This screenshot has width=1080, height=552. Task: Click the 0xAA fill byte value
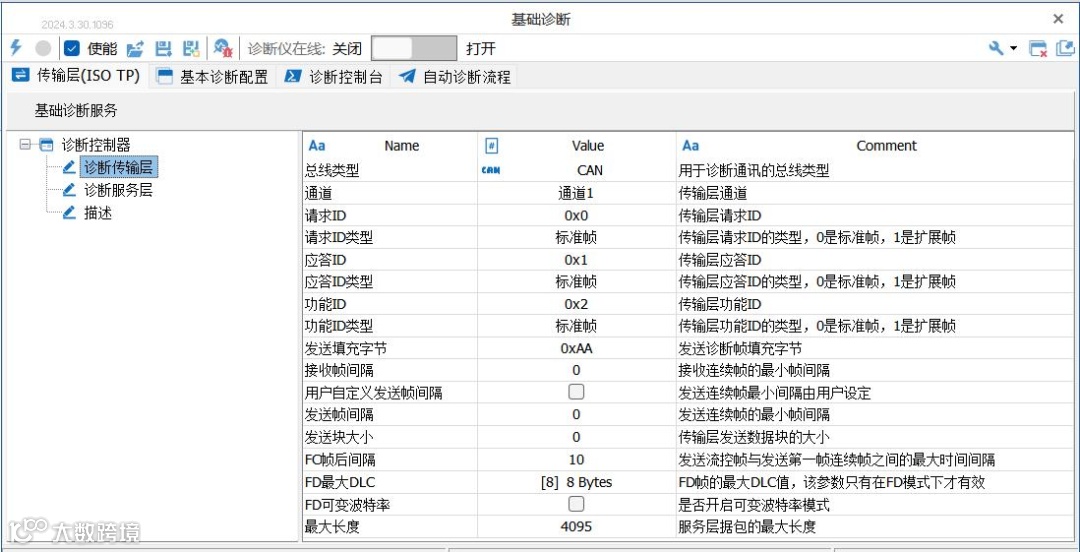click(x=577, y=348)
